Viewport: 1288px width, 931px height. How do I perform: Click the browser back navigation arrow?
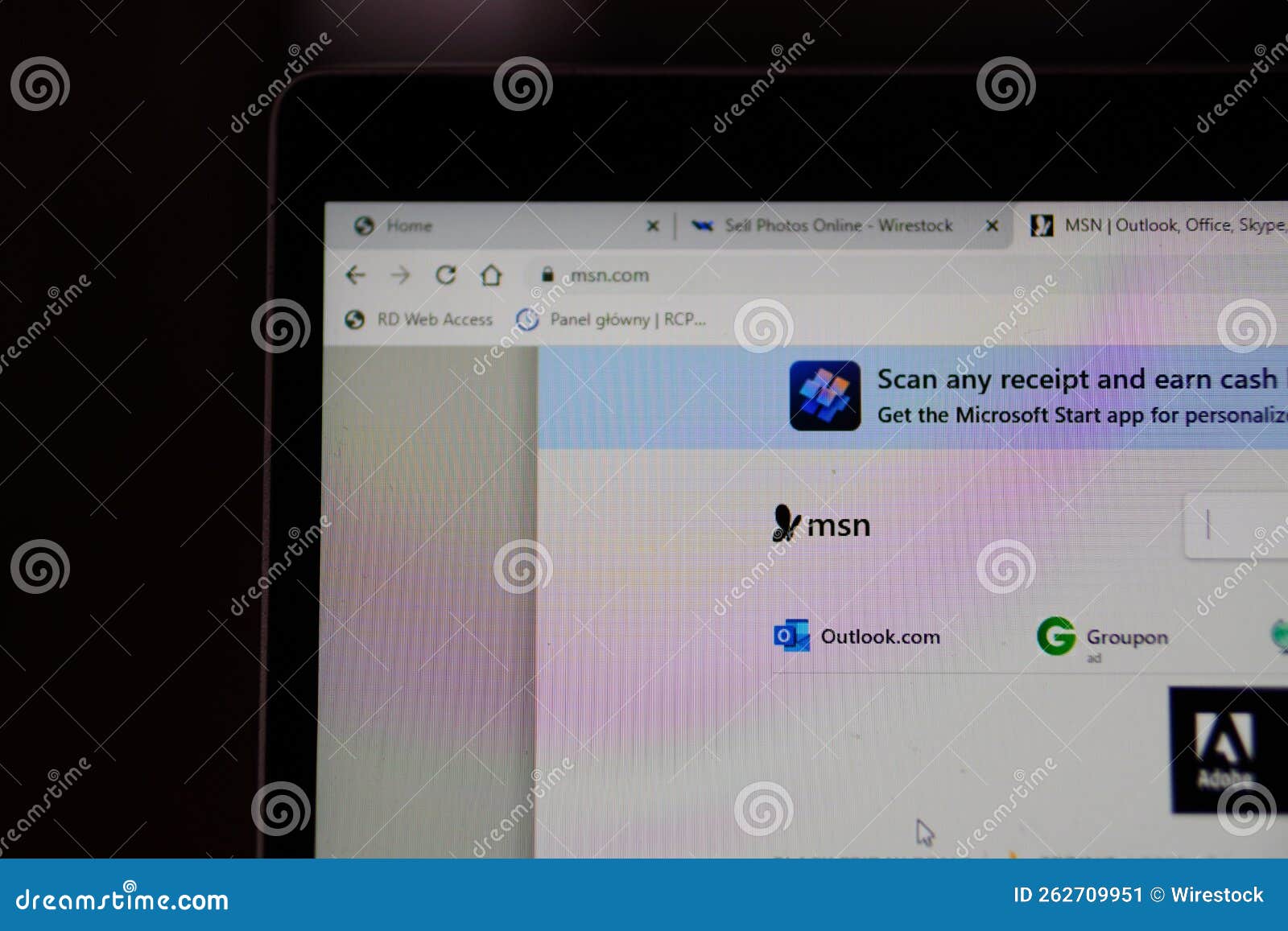[354, 275]
